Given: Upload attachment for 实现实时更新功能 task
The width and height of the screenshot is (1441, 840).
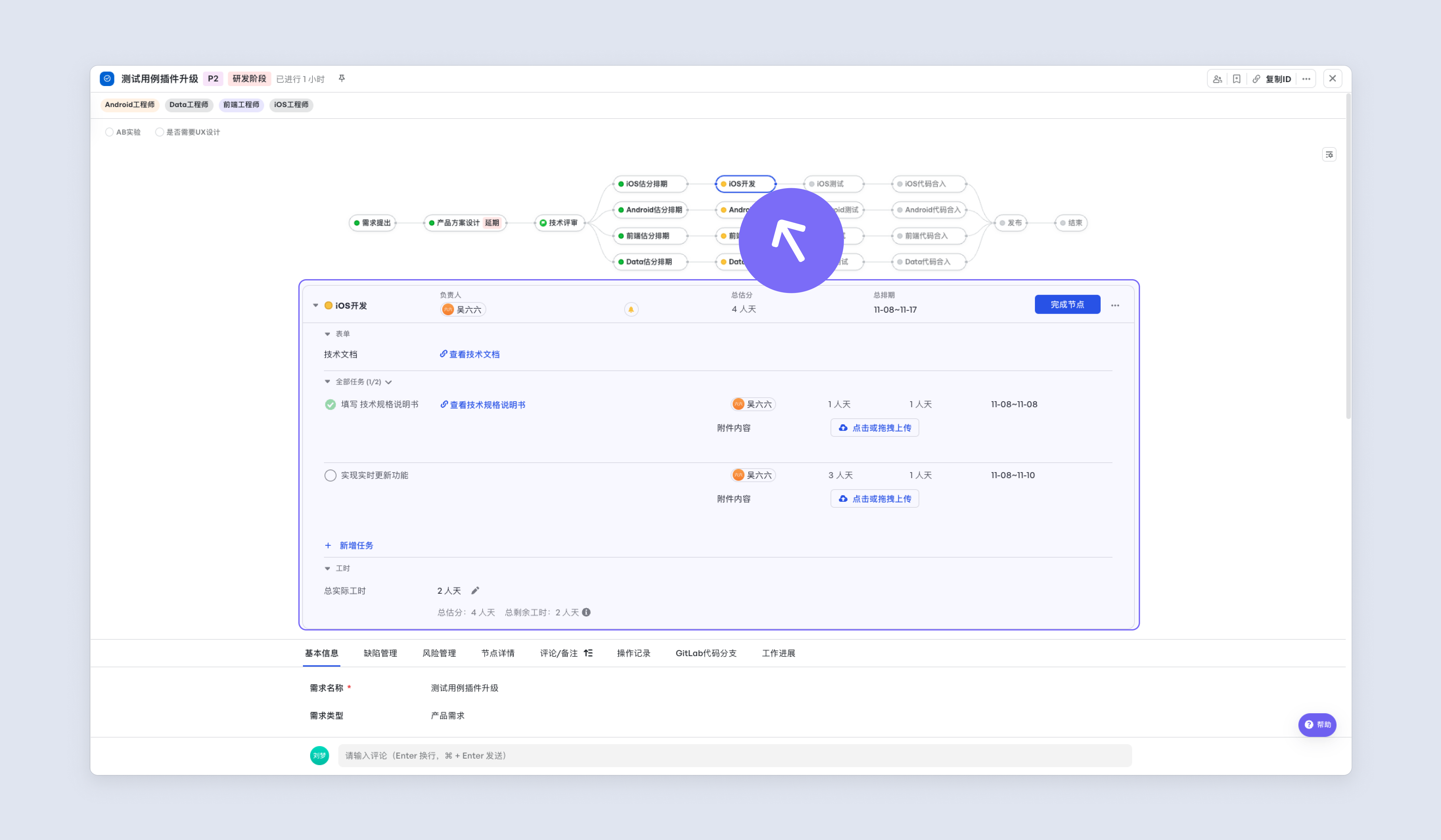Looking at the screenshot, I should click(875, 498).
